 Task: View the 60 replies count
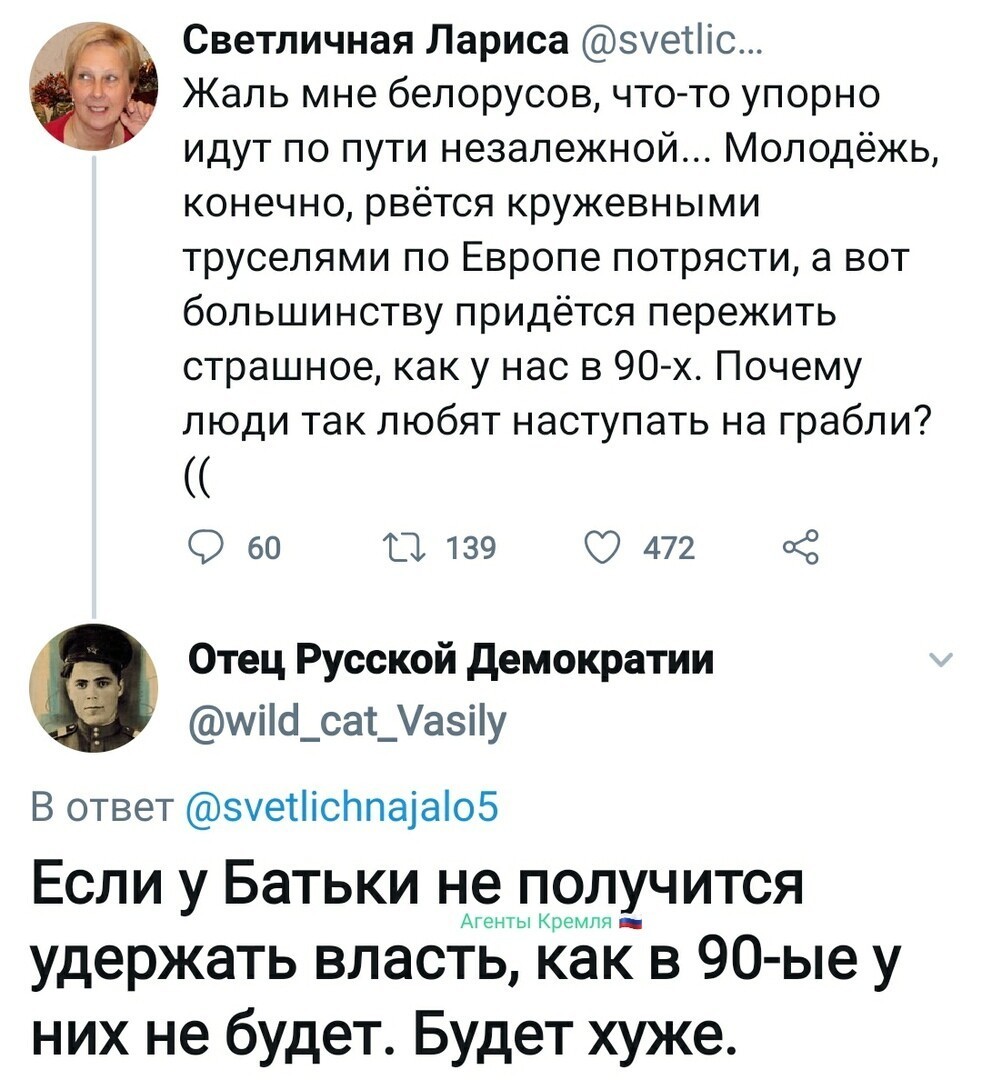tap(264, 549)
